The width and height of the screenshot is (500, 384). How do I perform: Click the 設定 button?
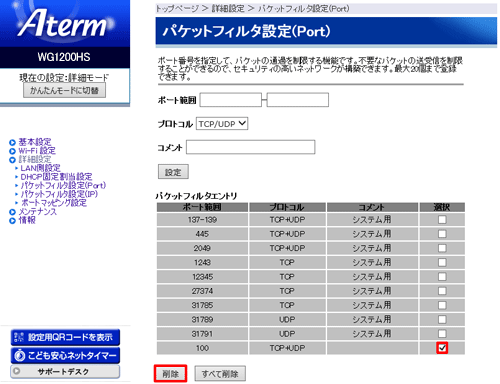tap(173, 172)
